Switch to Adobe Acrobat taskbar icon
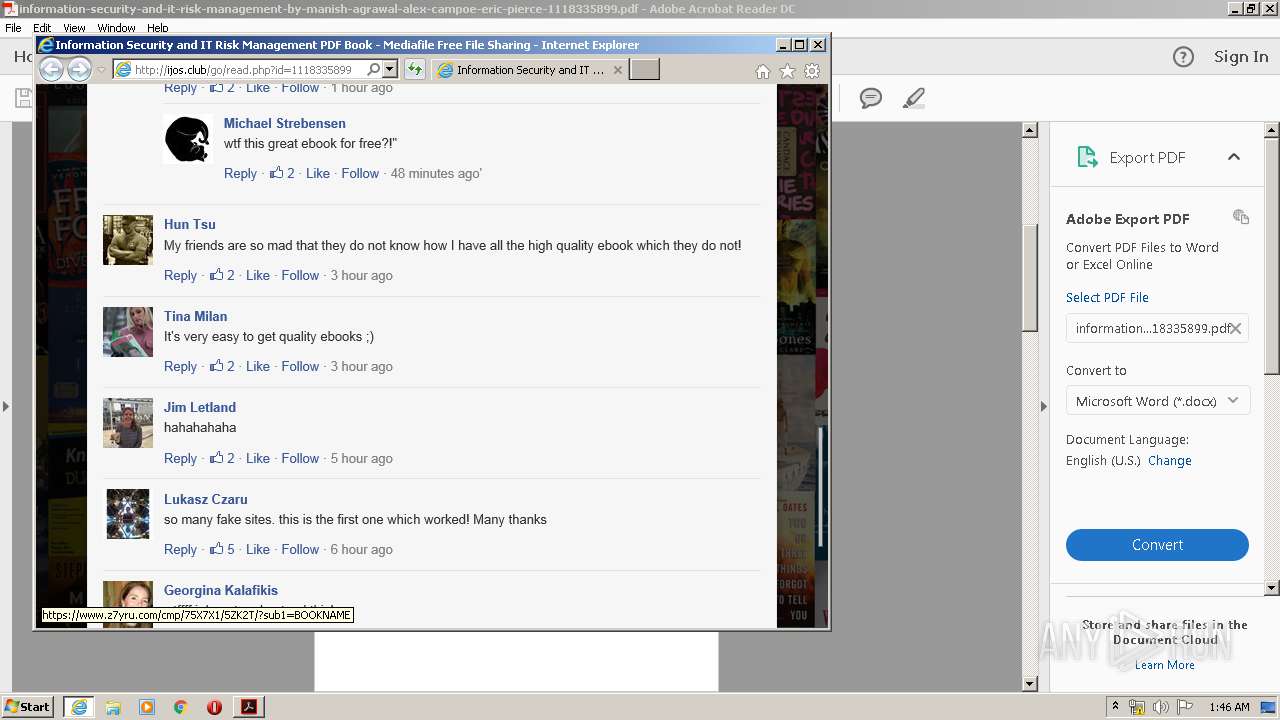The height and width of the screenshot is (720, 1280). [249, 707]
